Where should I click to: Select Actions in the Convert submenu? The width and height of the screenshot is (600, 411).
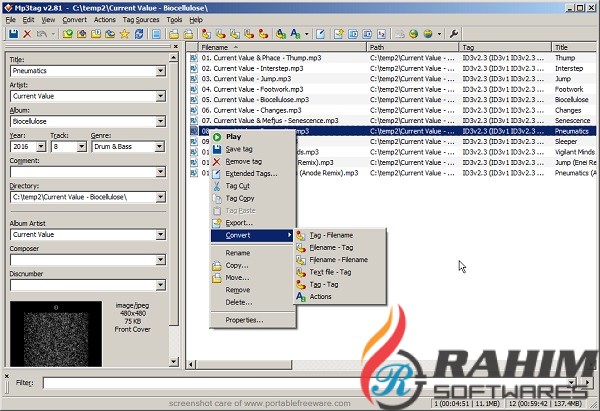[340, 297]
